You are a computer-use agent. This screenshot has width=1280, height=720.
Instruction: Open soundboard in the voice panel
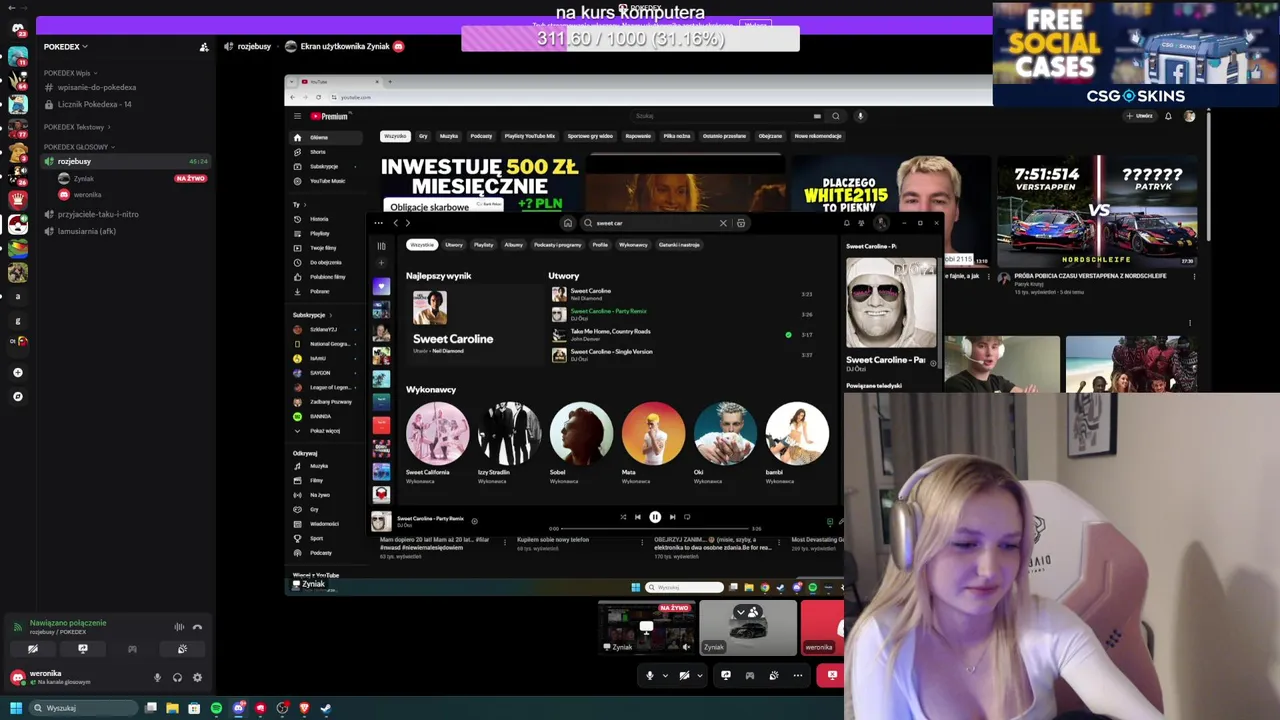182,649
